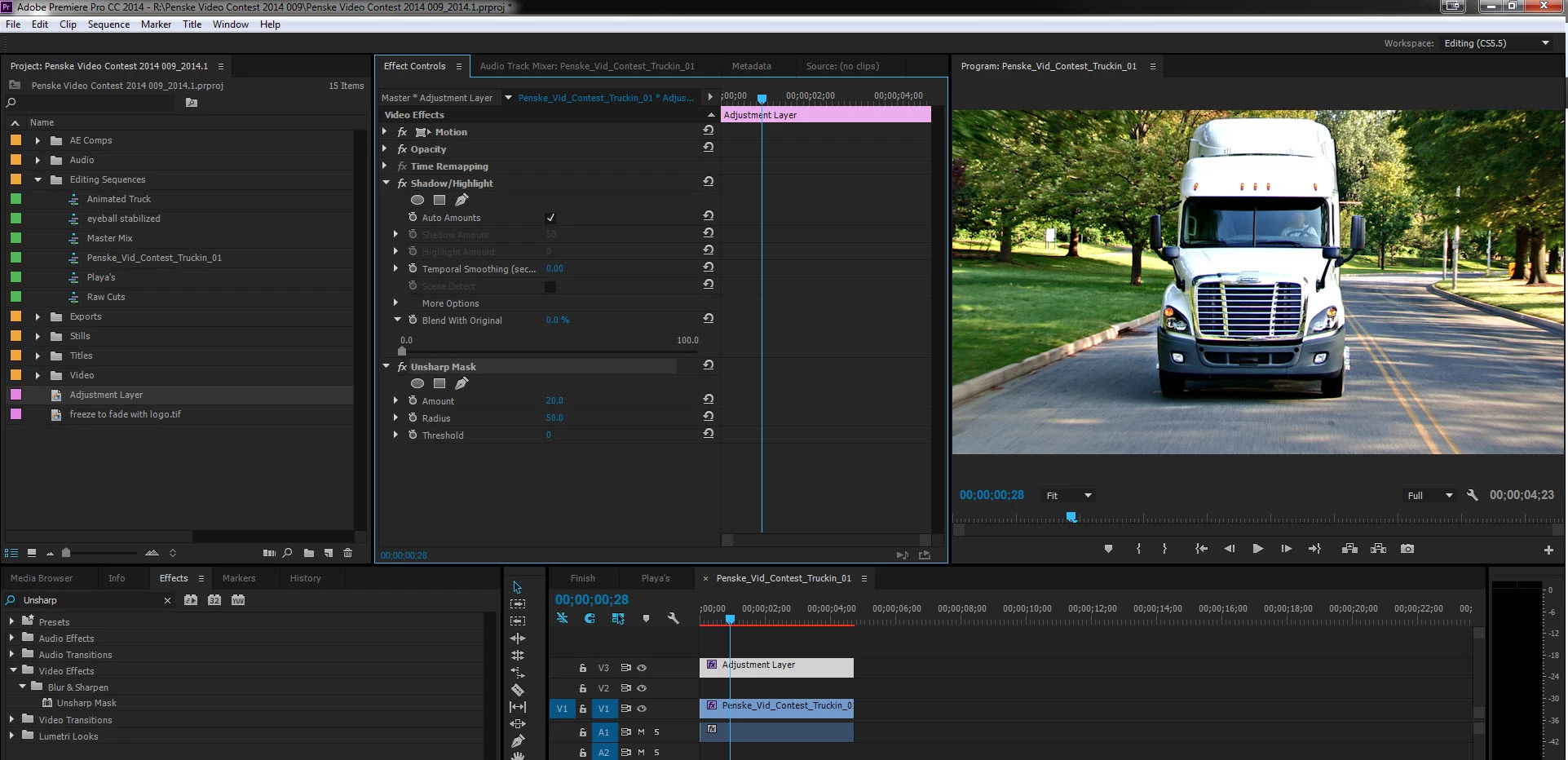Switch to Audio Track Mixer tab

point(587,66)
